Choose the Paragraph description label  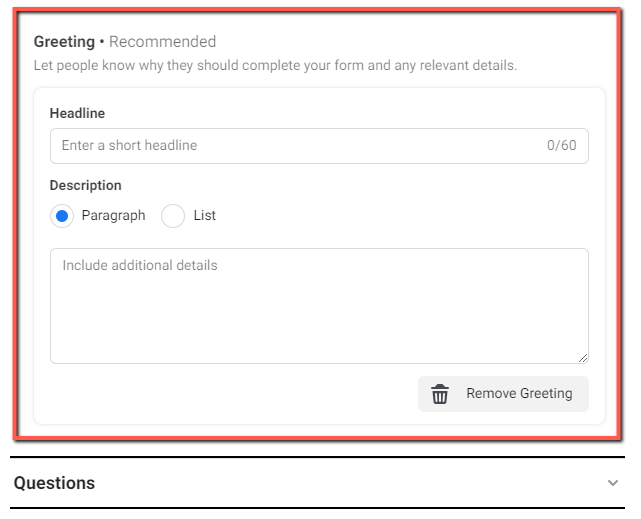113,216
